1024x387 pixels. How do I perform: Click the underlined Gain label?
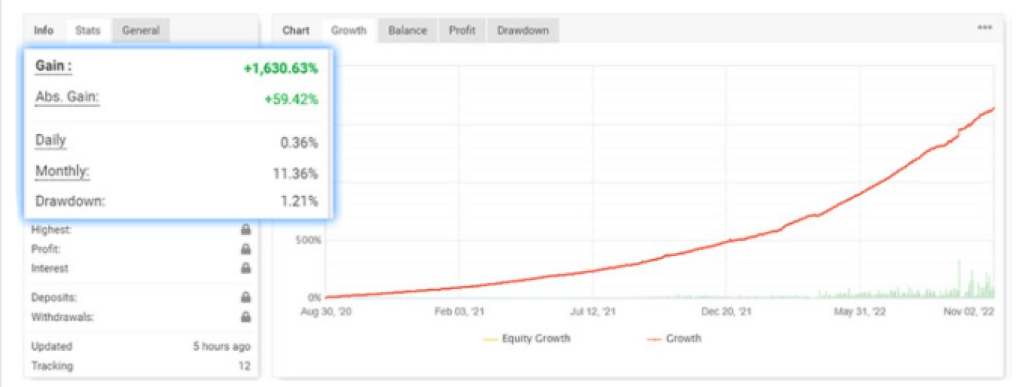54,67
